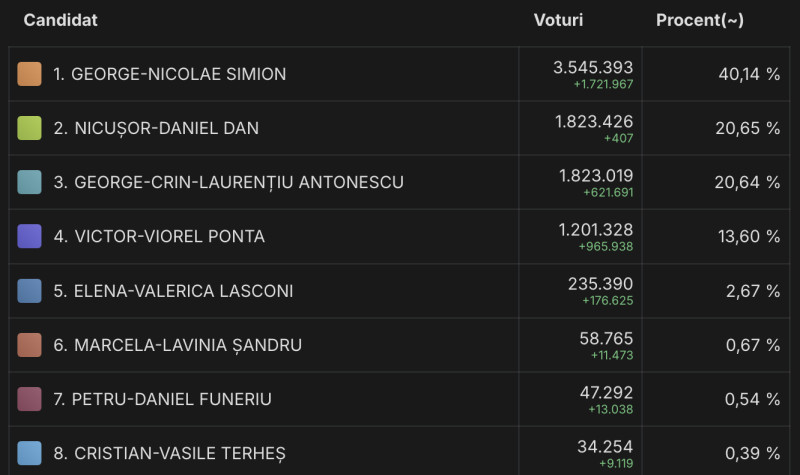Click the teal swatch for Antonescu

coord(30,182)
